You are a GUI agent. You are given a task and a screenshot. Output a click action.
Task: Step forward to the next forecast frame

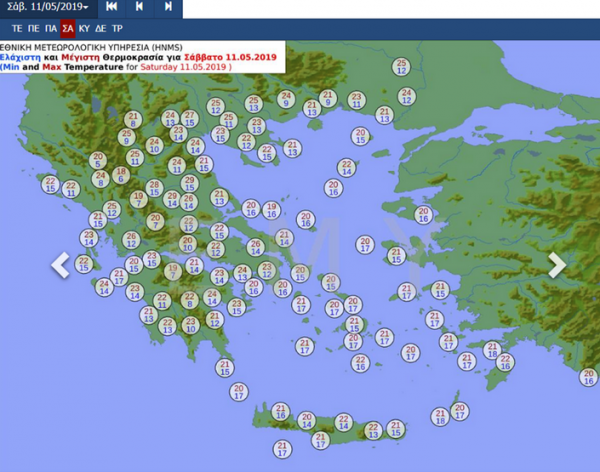[x=167, y=8]
